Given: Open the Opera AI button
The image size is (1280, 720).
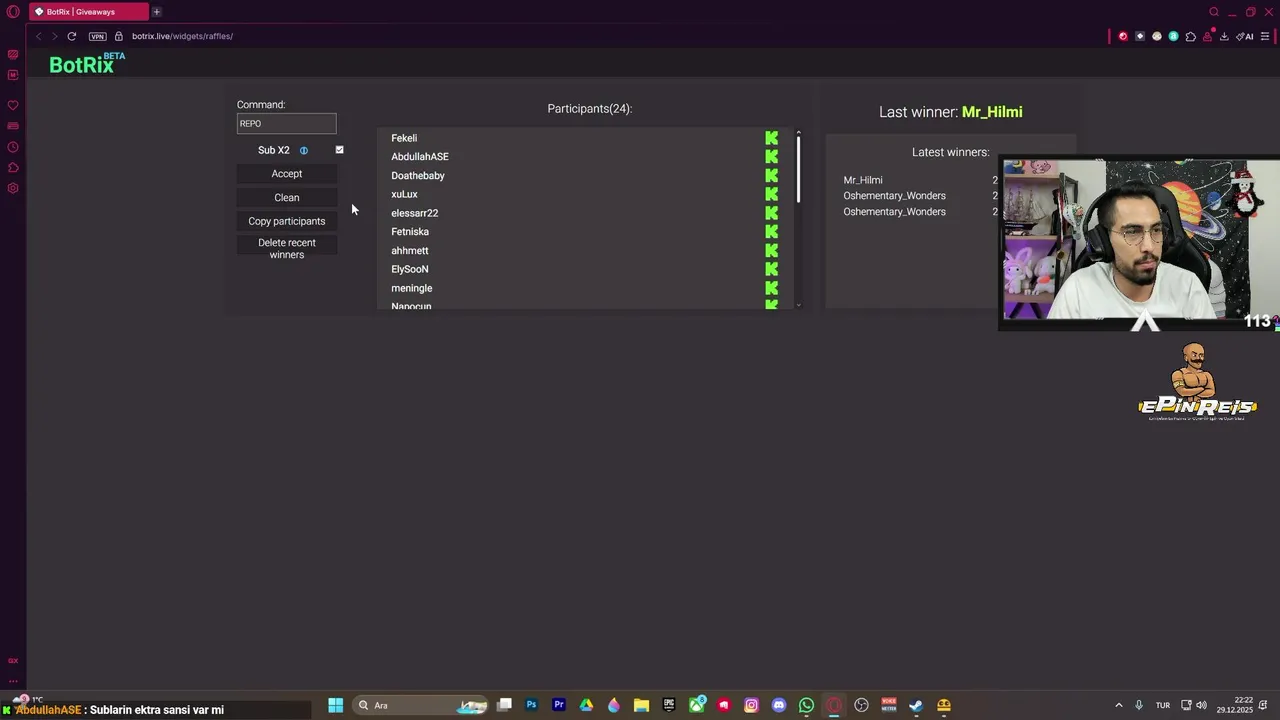Looking at the screenshot, I should [x=1245, y=36].
